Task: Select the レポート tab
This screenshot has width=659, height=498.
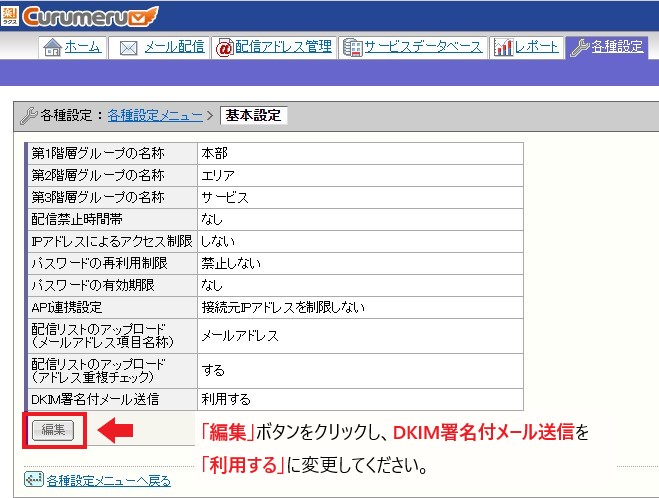Action: click(x=536, y=47)
